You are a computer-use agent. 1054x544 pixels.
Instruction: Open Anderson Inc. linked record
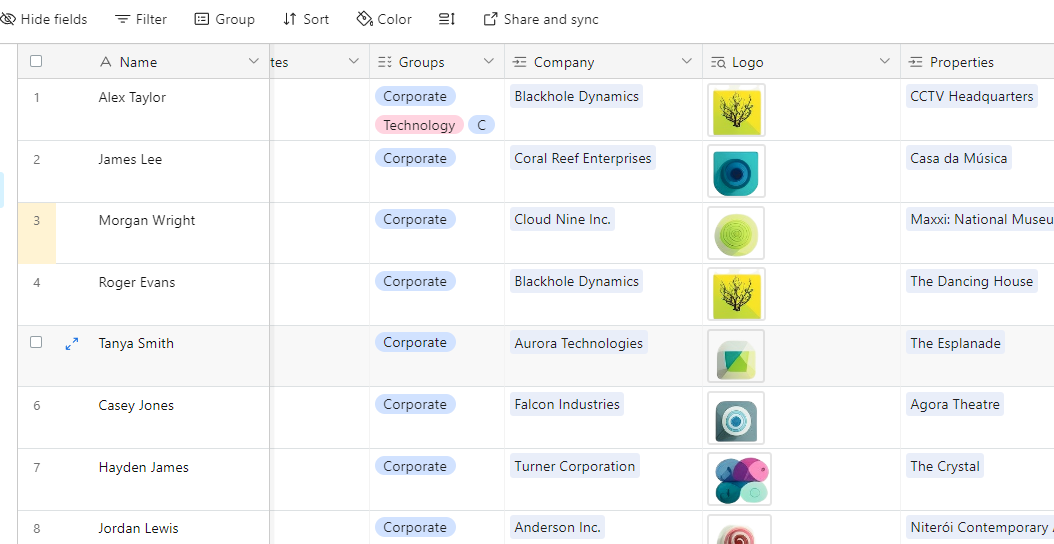[x=557, y=527]
